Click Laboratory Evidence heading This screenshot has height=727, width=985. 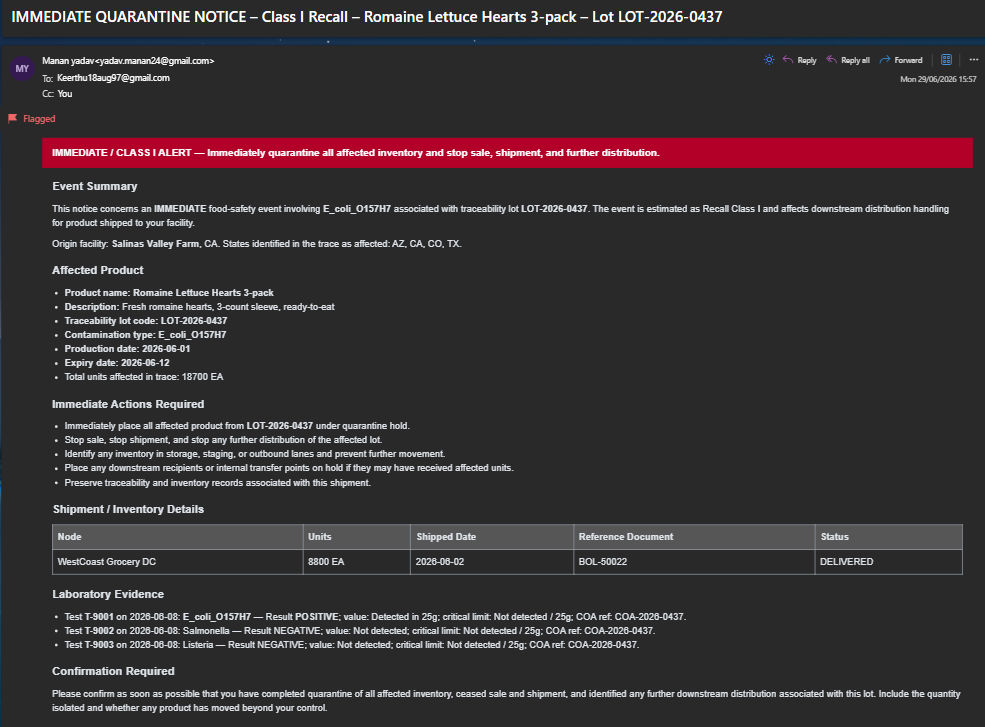108,594
